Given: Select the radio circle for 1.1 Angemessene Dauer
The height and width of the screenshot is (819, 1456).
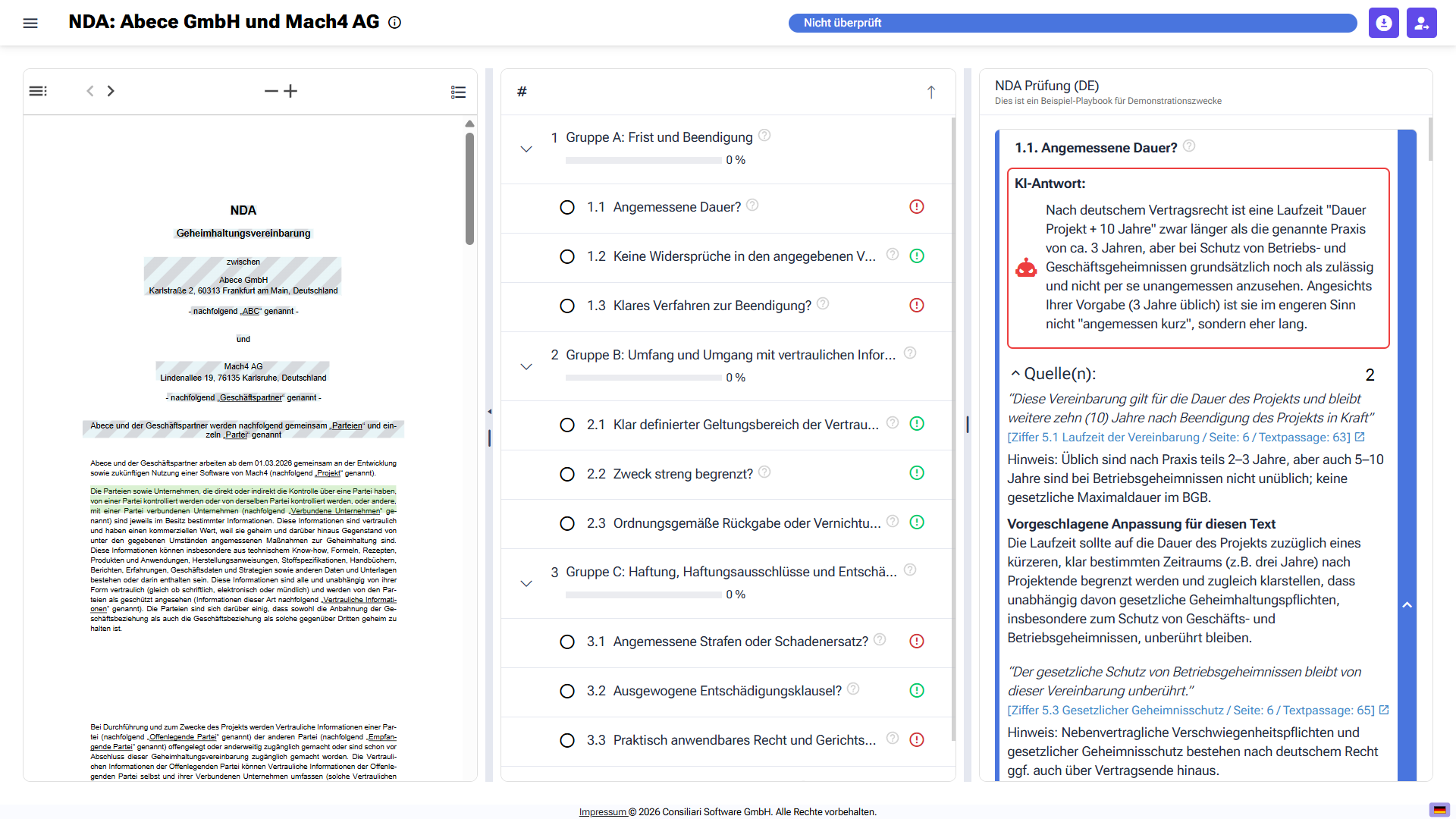Looking at the screenshot, I should pos(567,207).
